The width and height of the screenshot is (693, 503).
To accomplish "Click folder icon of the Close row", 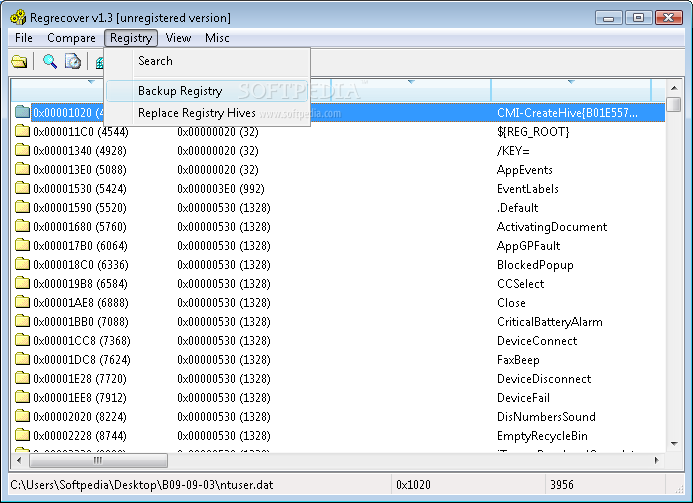I will click(x=22, y=302).
